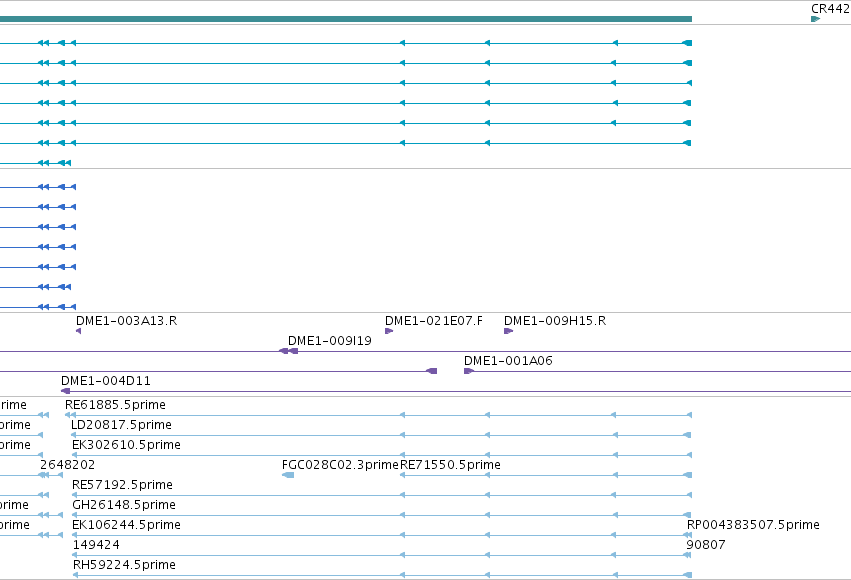Click the DME1-021E07.F label
851x580 pixels.
434,321
